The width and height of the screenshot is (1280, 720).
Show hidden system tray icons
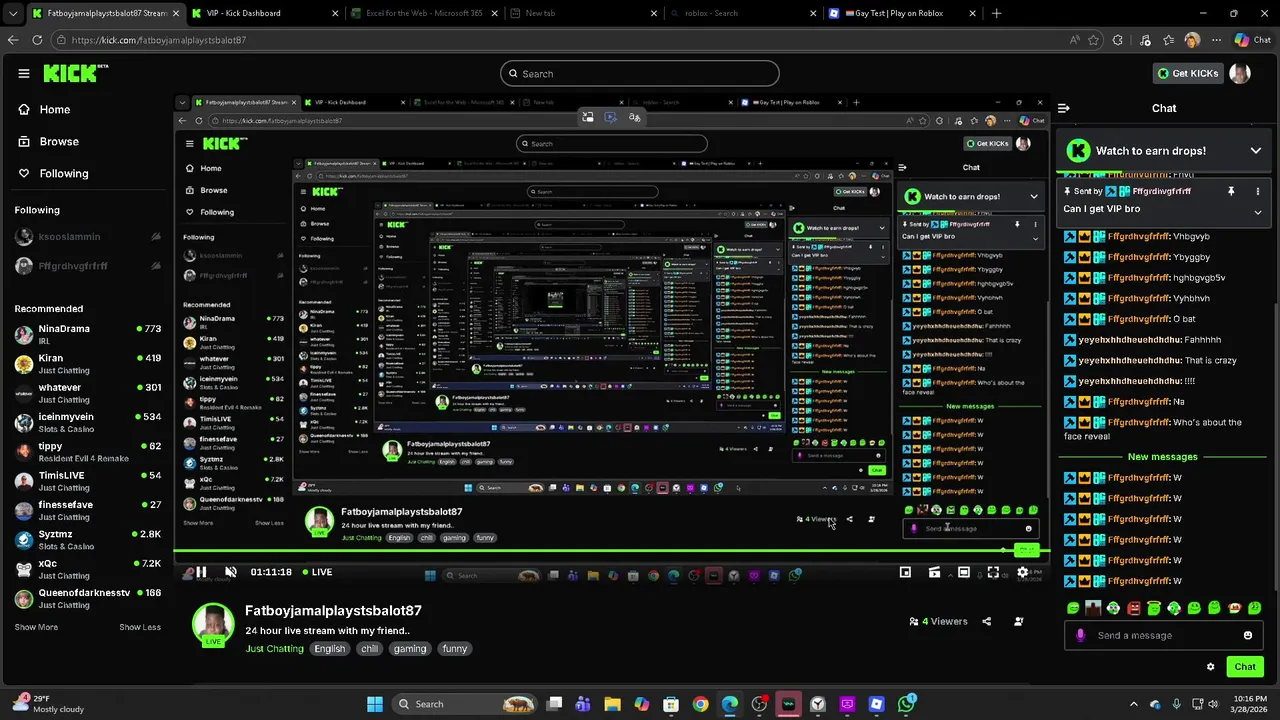point(1135,704)
